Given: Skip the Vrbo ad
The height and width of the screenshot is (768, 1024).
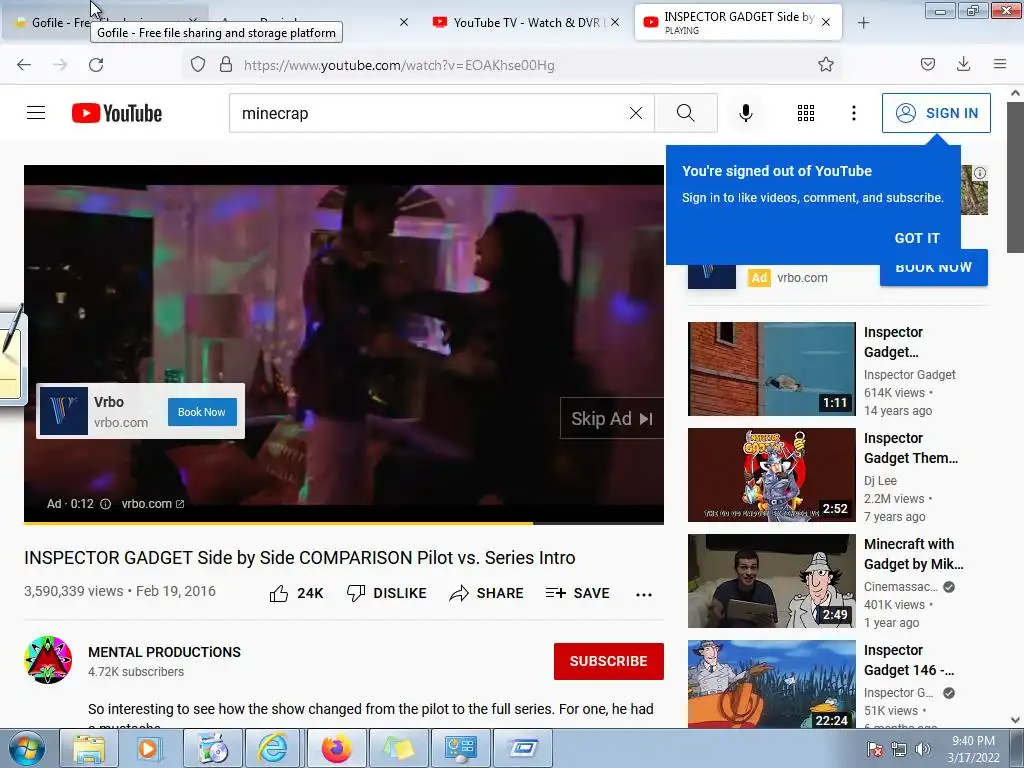Looking at the screenshot, I should 611,419.
